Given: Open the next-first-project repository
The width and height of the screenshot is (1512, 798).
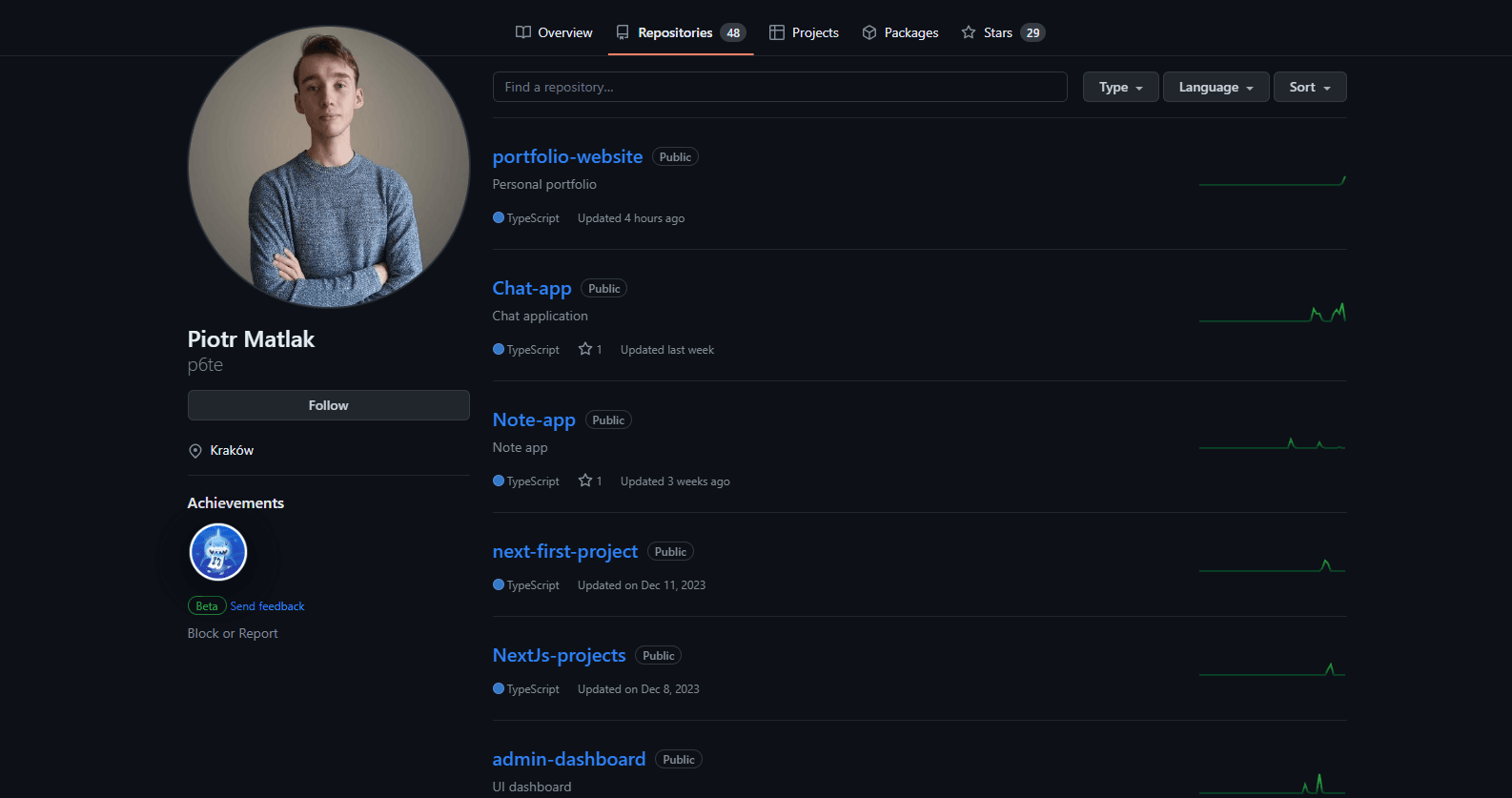Looking at the screenshot, I should pos(565,551).
